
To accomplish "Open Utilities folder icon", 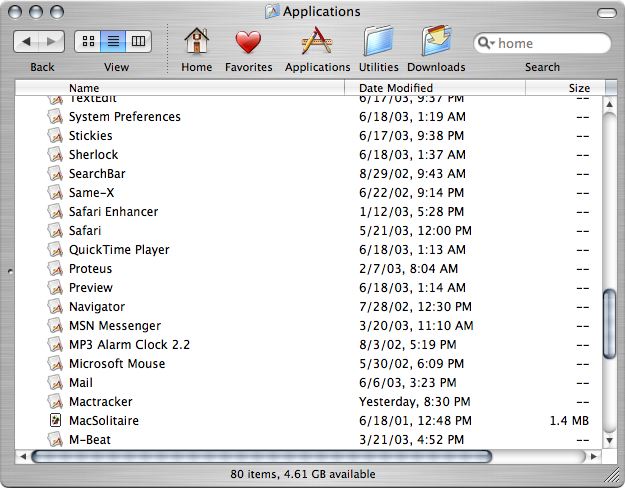I will click(x=378, y=41).
